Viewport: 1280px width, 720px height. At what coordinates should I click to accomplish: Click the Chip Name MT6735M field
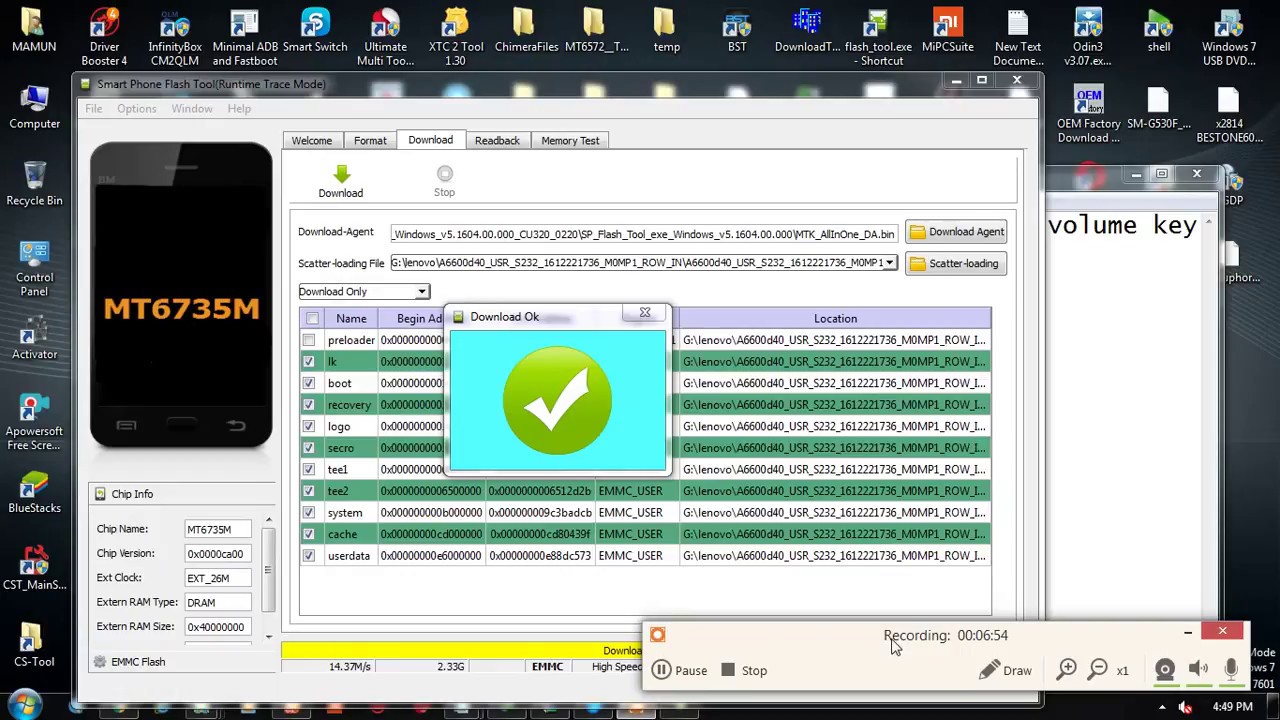pyautogui.click(x=218, y=529)
